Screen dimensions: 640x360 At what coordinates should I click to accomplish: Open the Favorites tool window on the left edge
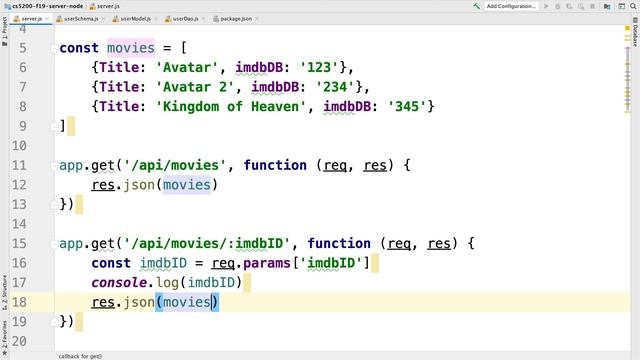click(x=4, y=337)
